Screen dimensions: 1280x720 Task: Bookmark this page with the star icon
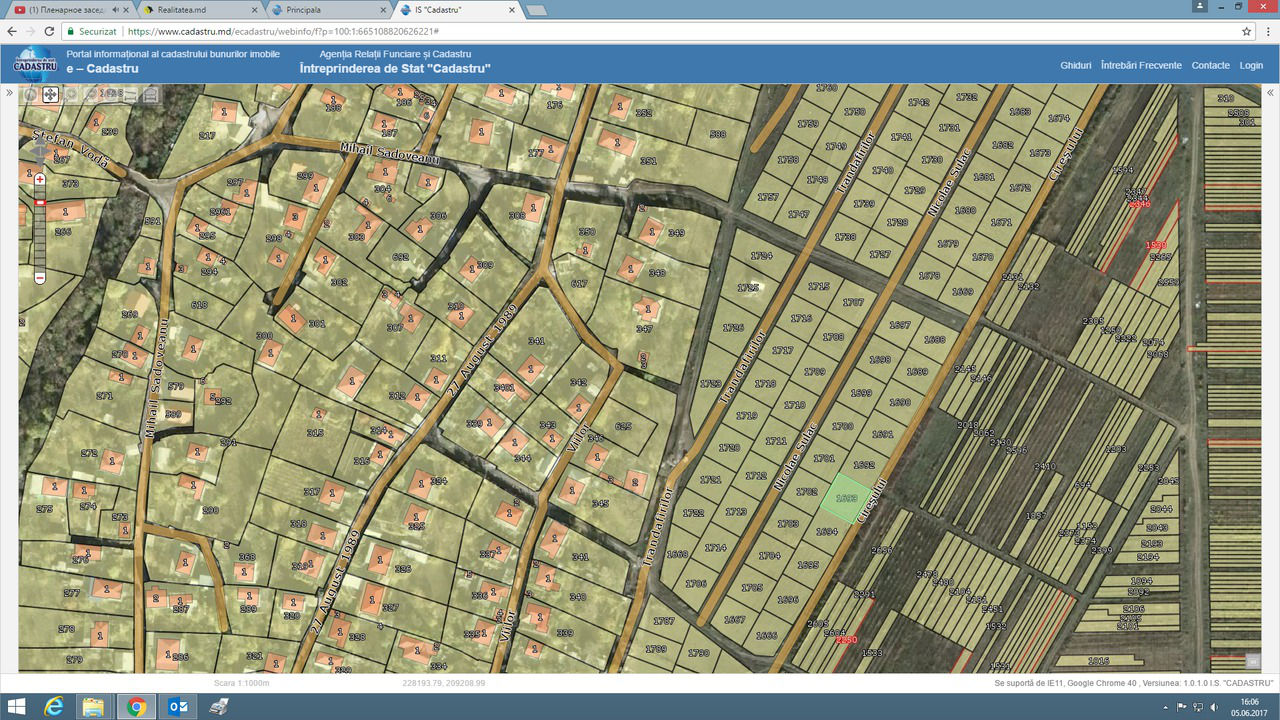pyautogui.click(x=1246, y=31)
